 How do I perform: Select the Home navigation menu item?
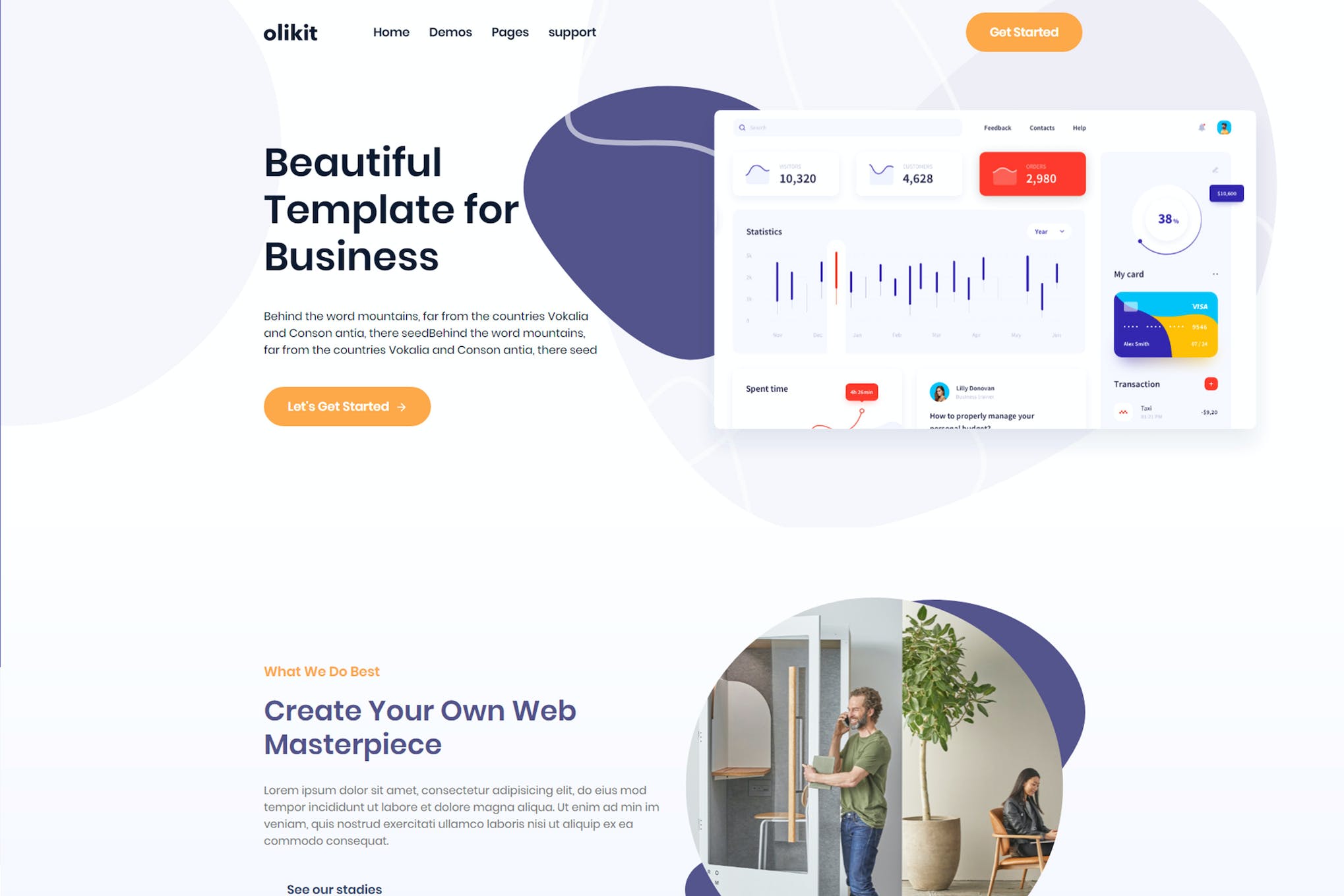391,32
